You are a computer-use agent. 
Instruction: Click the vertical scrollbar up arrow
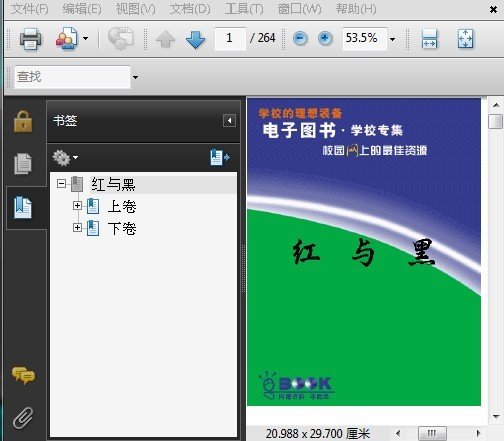[496, 105]
